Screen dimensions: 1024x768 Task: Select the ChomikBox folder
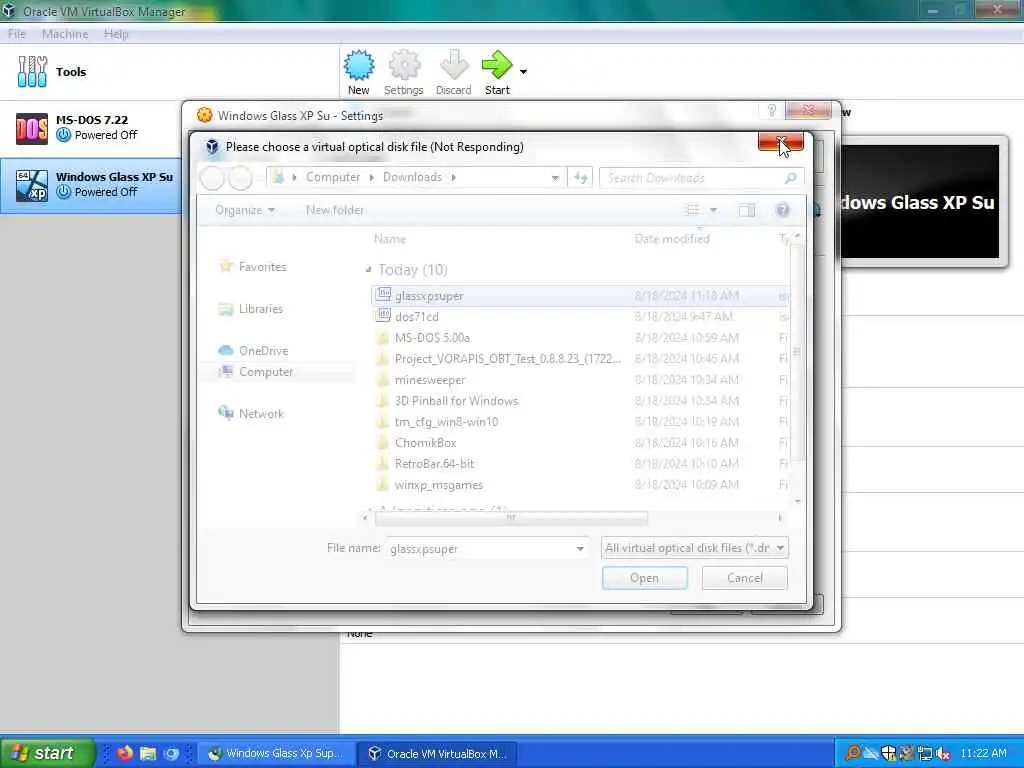[x=580, y=443]
